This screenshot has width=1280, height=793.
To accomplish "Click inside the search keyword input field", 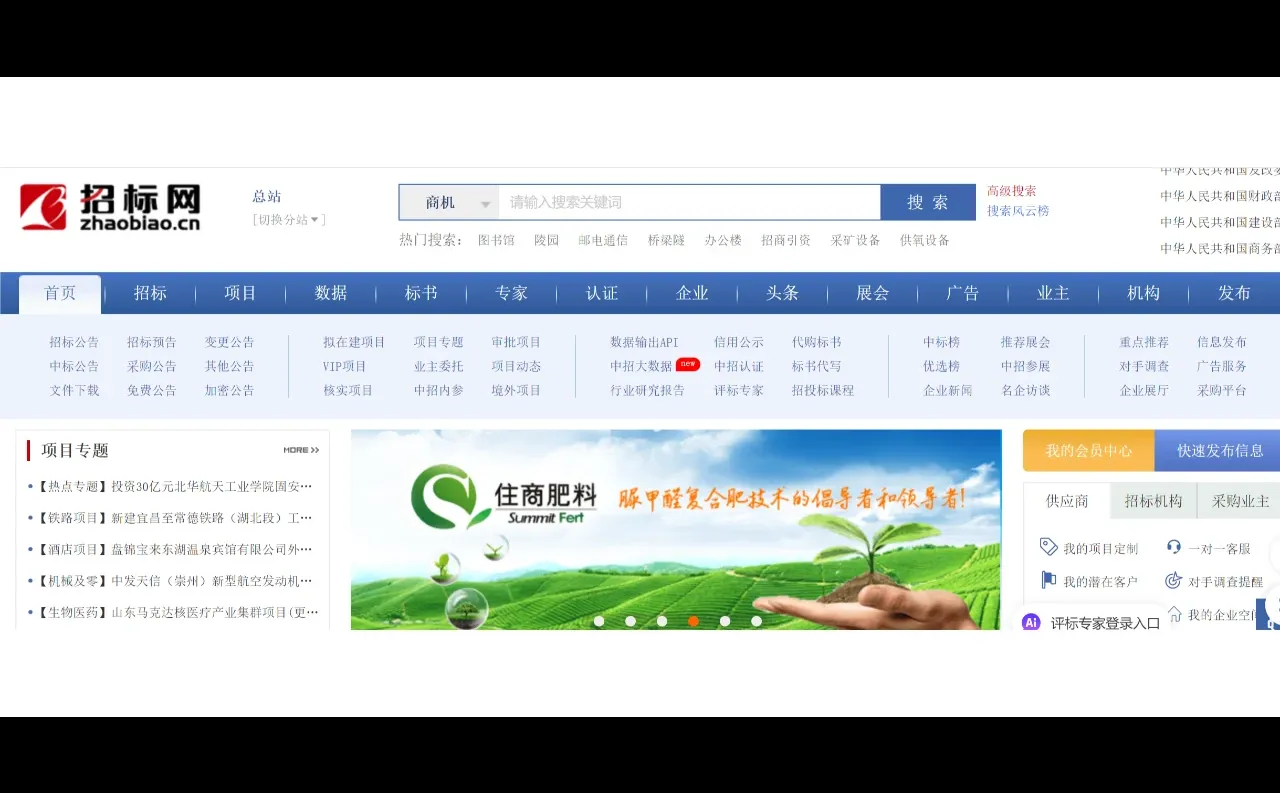I will (690, 201).
